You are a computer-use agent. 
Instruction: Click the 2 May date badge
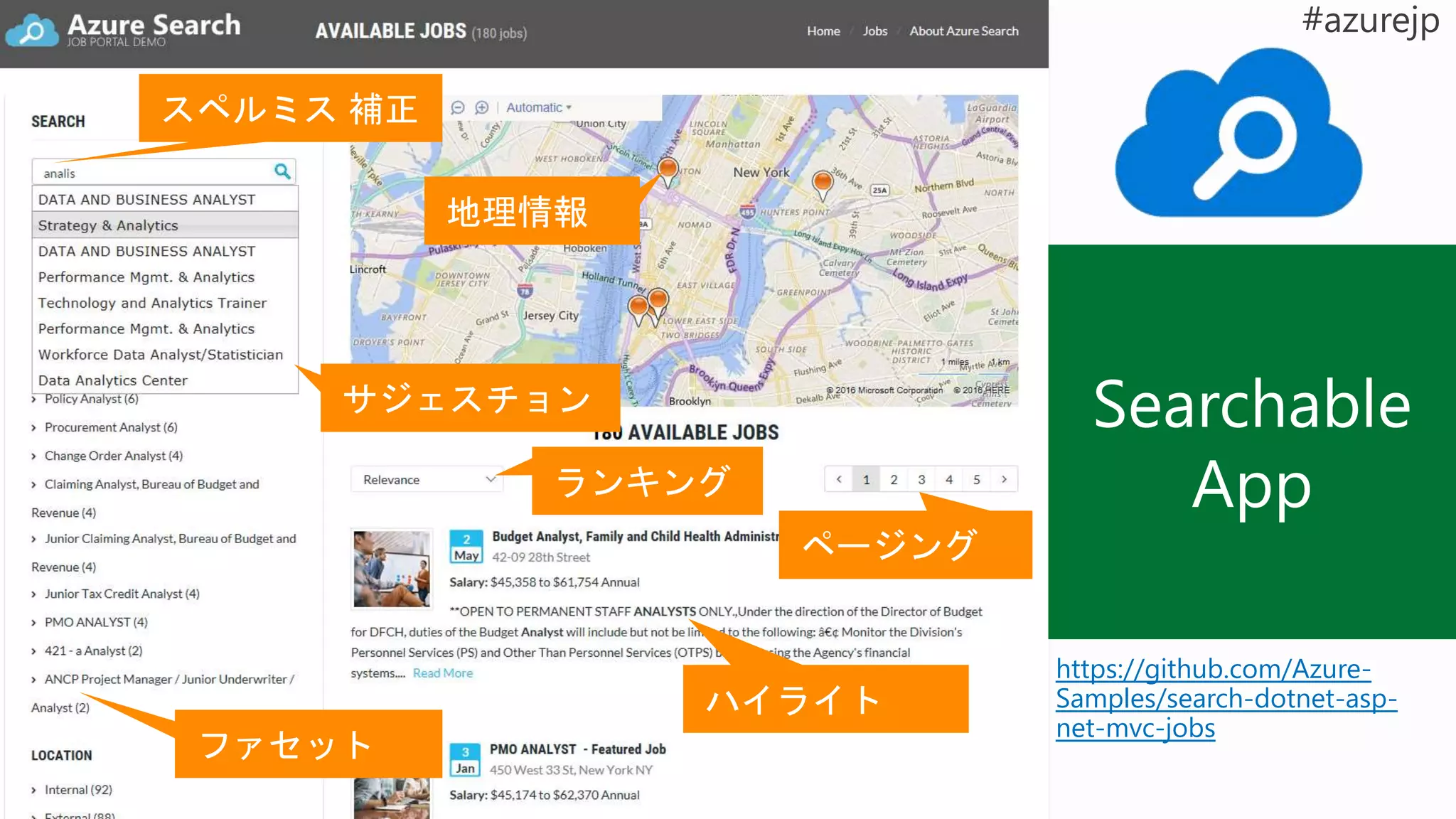tap(466, 547)
